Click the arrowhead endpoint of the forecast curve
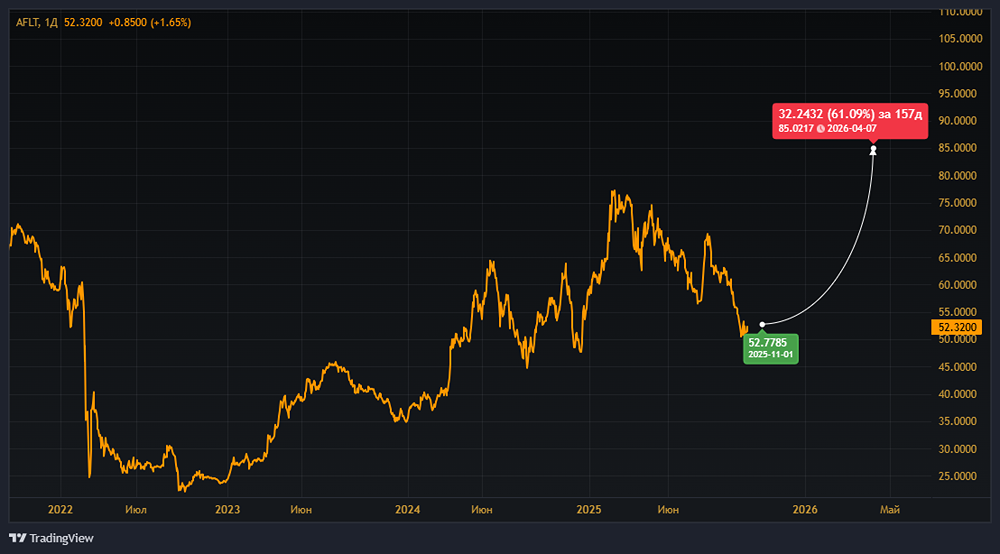1000x554 pixels. pos(873,150)
